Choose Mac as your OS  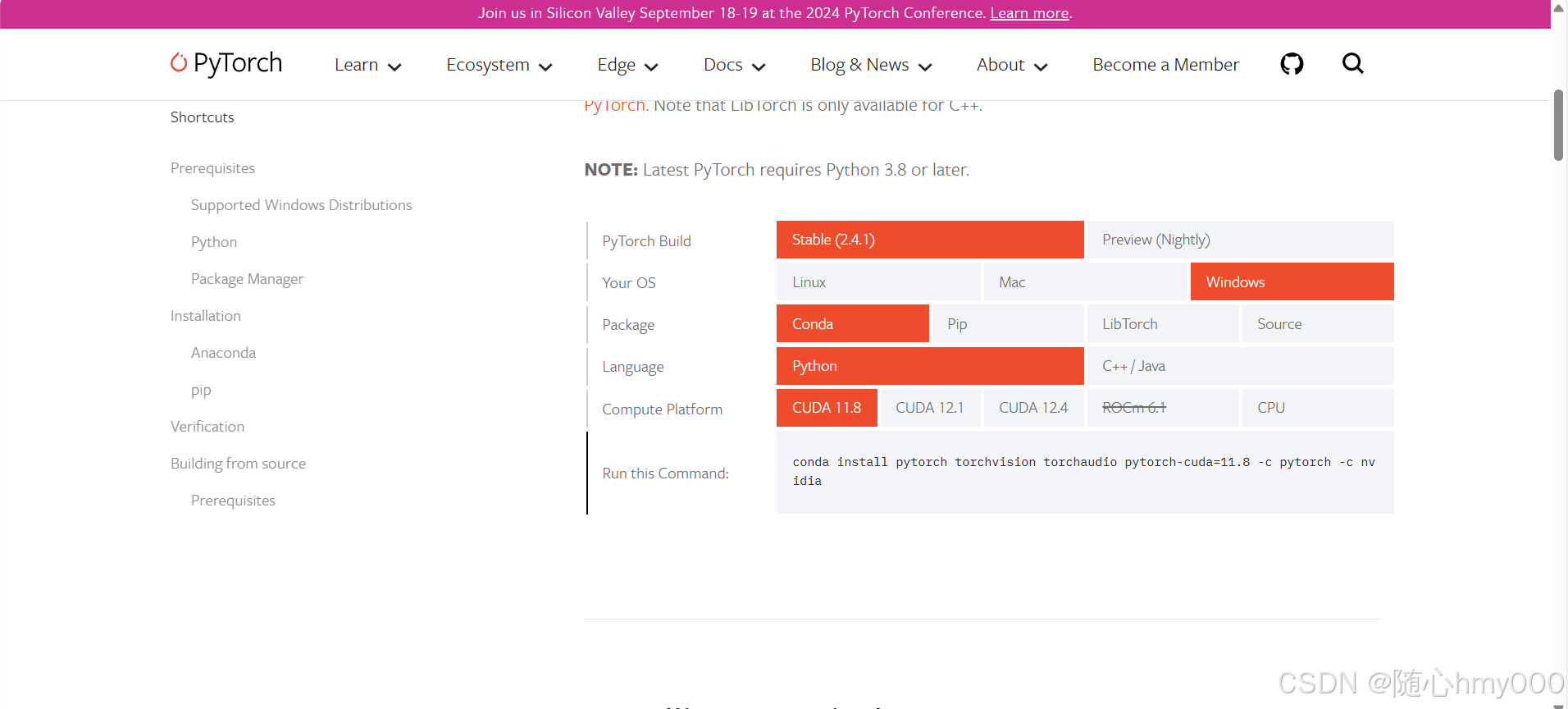pos(1085,281)
